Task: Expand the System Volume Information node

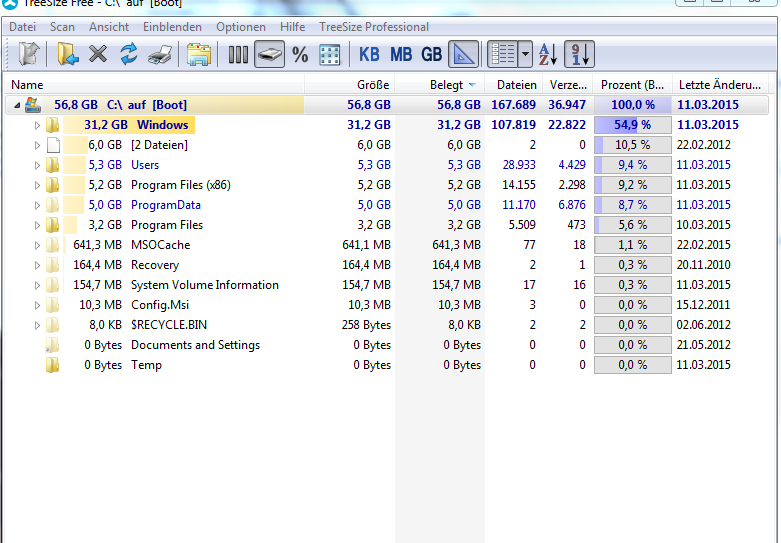Action: [37, 285]
